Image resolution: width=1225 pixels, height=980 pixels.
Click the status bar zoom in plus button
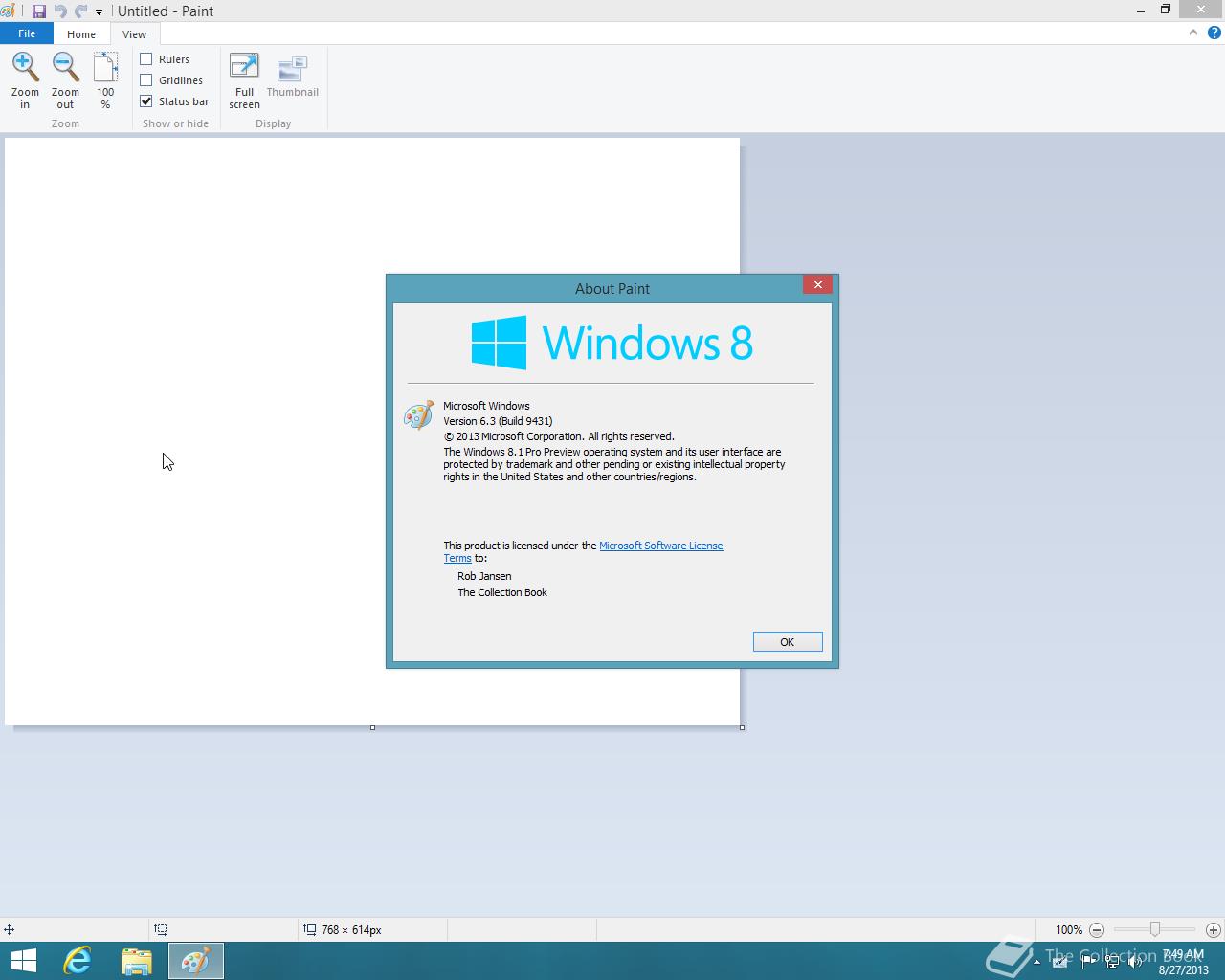(x=1213, y=929)
